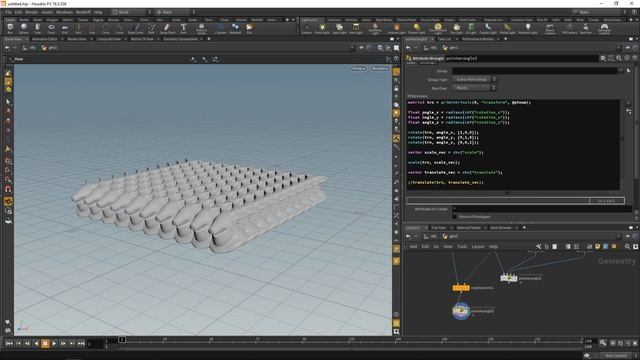Add a Volume Light from shelf

(x=396, y=28)
